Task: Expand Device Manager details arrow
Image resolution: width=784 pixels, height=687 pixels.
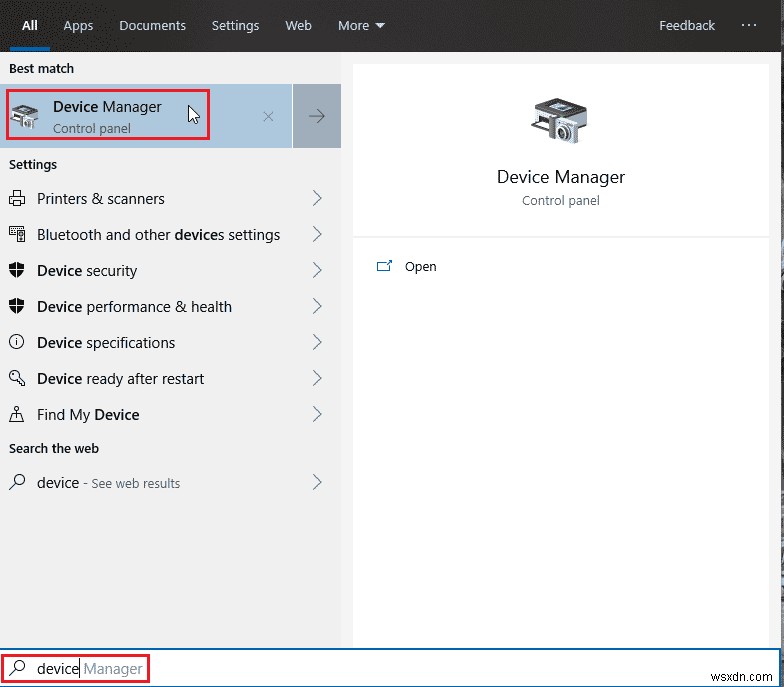Action: [317, 116]
